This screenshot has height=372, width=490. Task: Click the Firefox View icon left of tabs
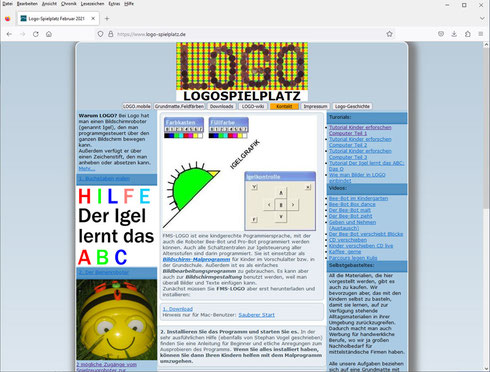click(7, 19)
